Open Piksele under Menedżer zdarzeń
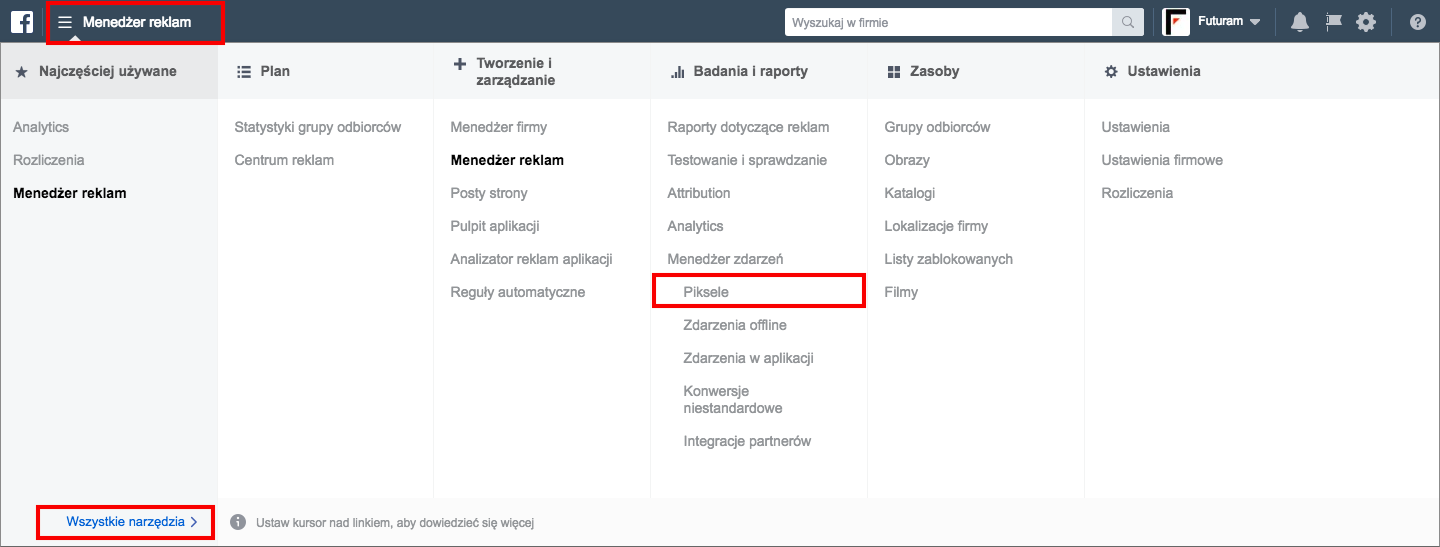This screenshot has width=1440, height=547. click(x=706, y=292)
